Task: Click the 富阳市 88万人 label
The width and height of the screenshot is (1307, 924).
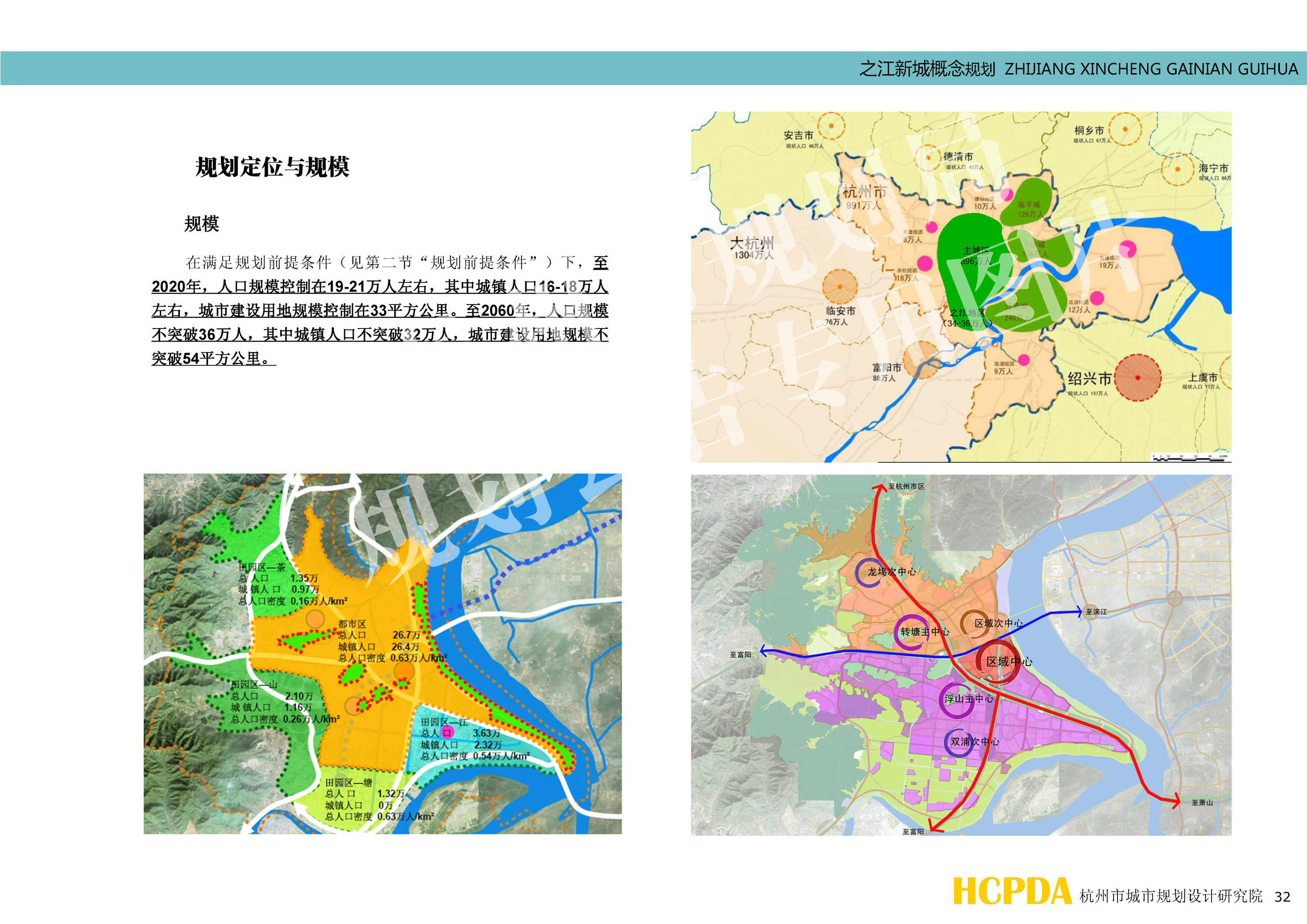Action: coord(887,372)
